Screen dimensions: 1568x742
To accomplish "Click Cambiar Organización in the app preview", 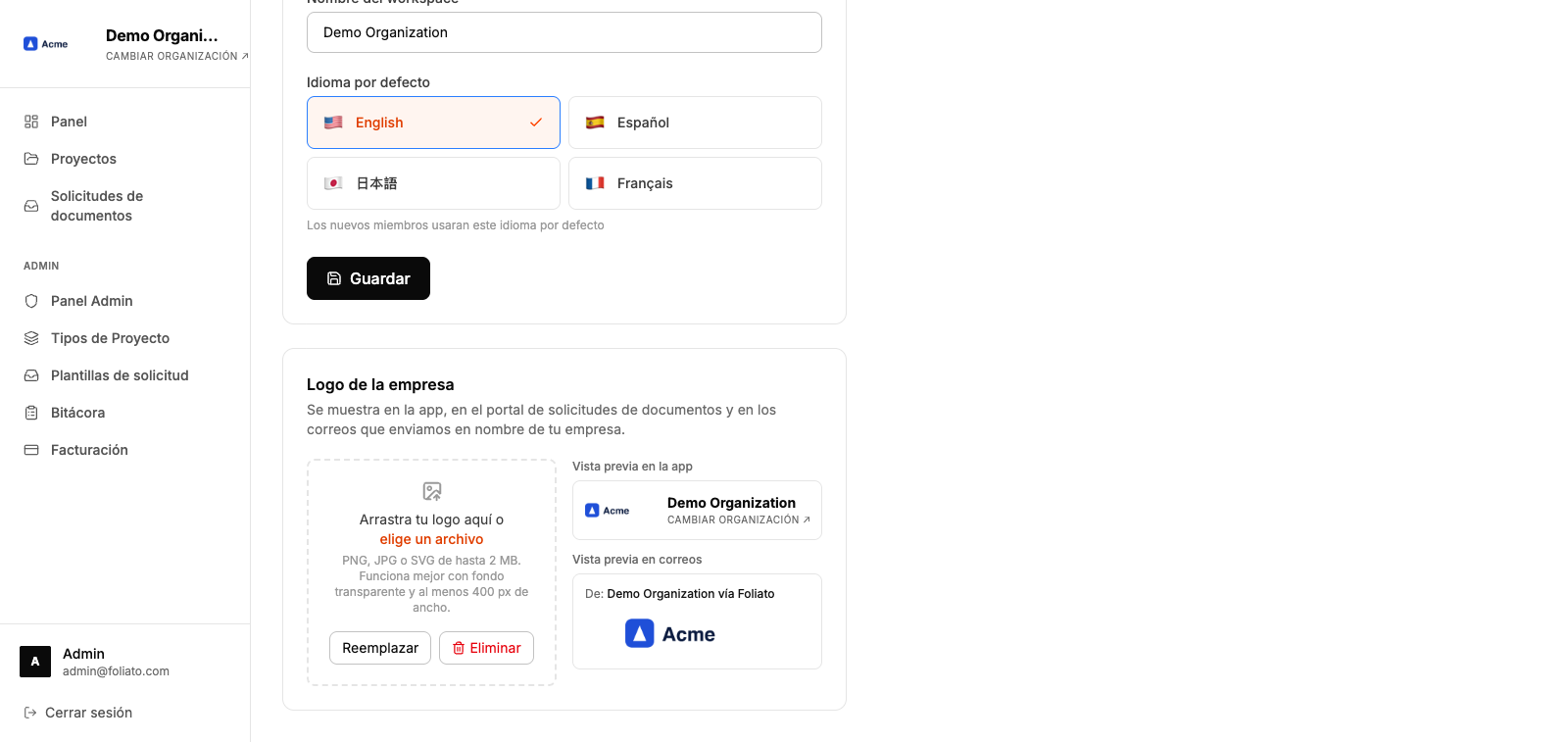I will 739,519.
